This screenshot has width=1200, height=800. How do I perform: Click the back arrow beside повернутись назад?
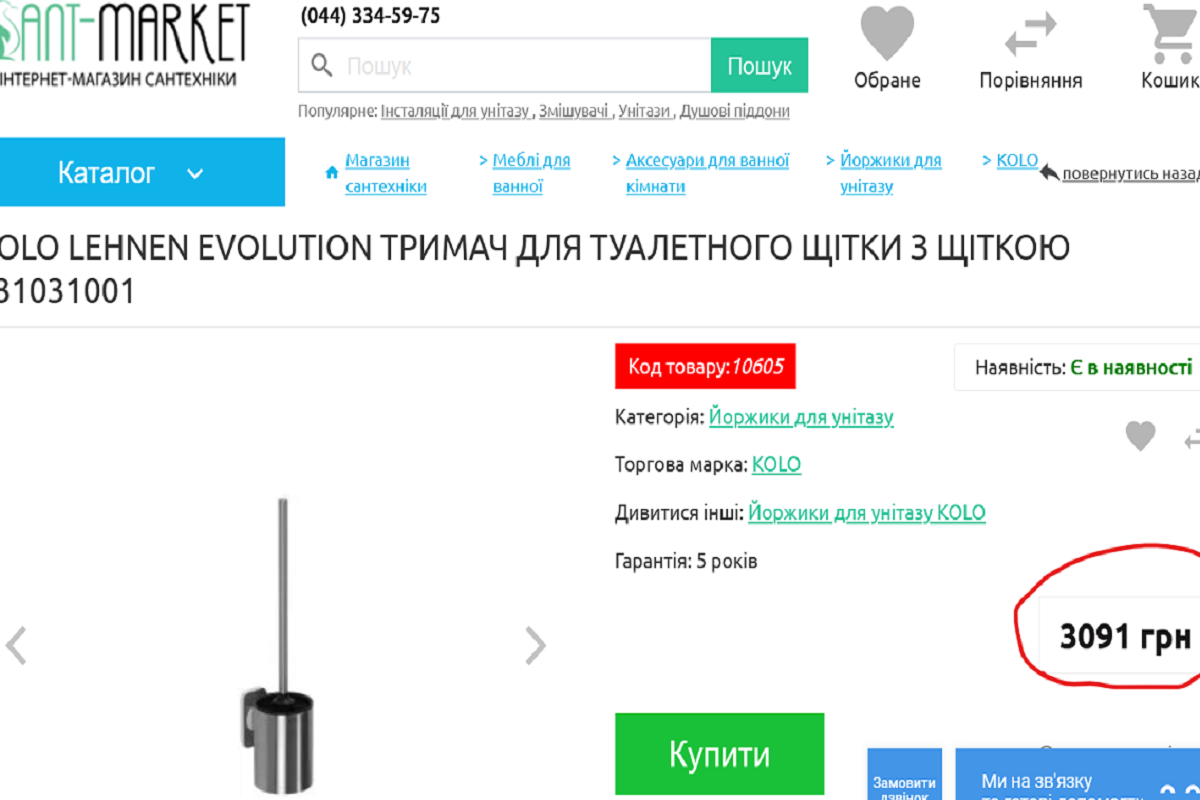point(1049,173)
